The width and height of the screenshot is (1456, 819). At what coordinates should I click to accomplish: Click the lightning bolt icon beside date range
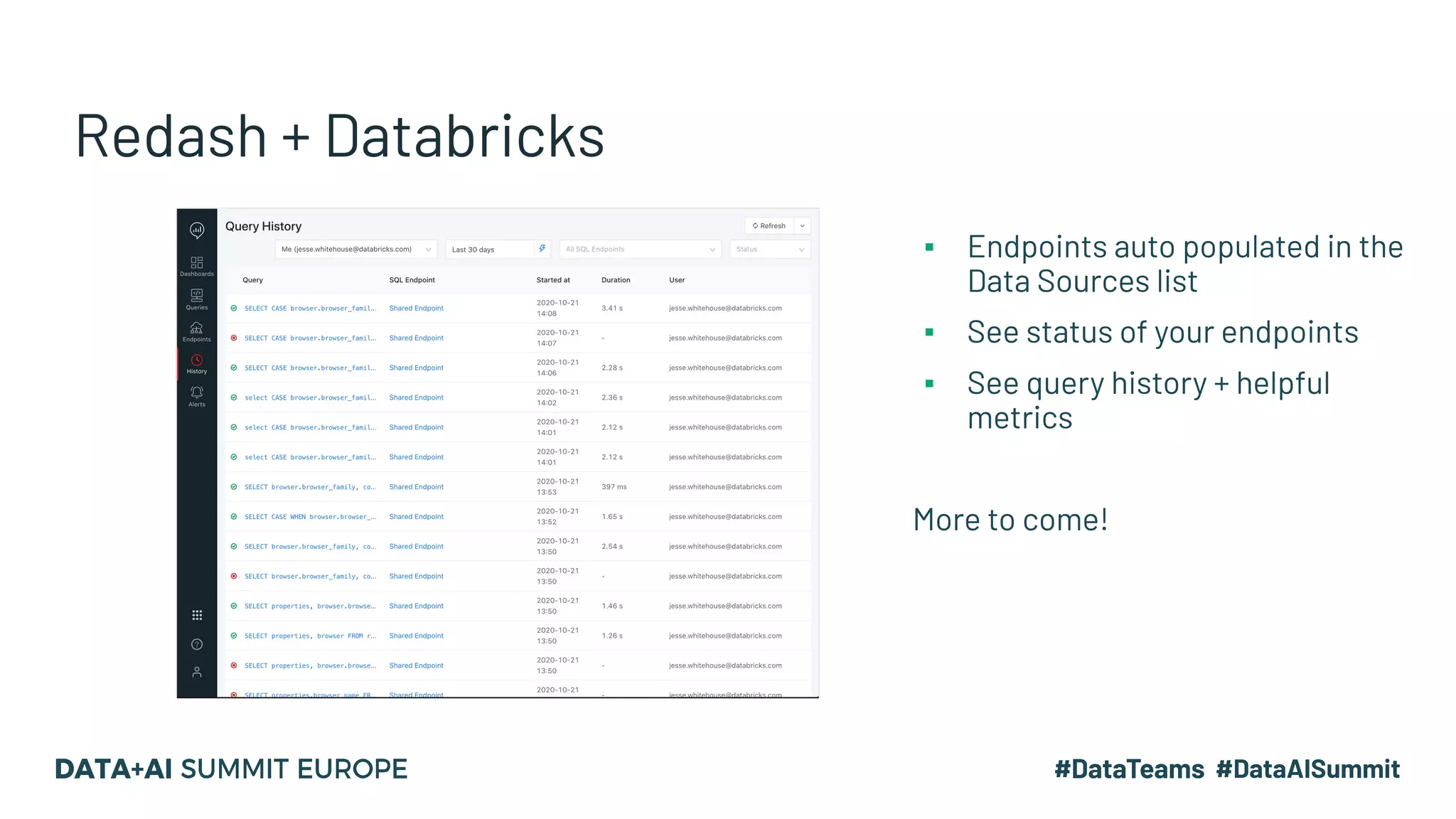(x=542, y=249)
